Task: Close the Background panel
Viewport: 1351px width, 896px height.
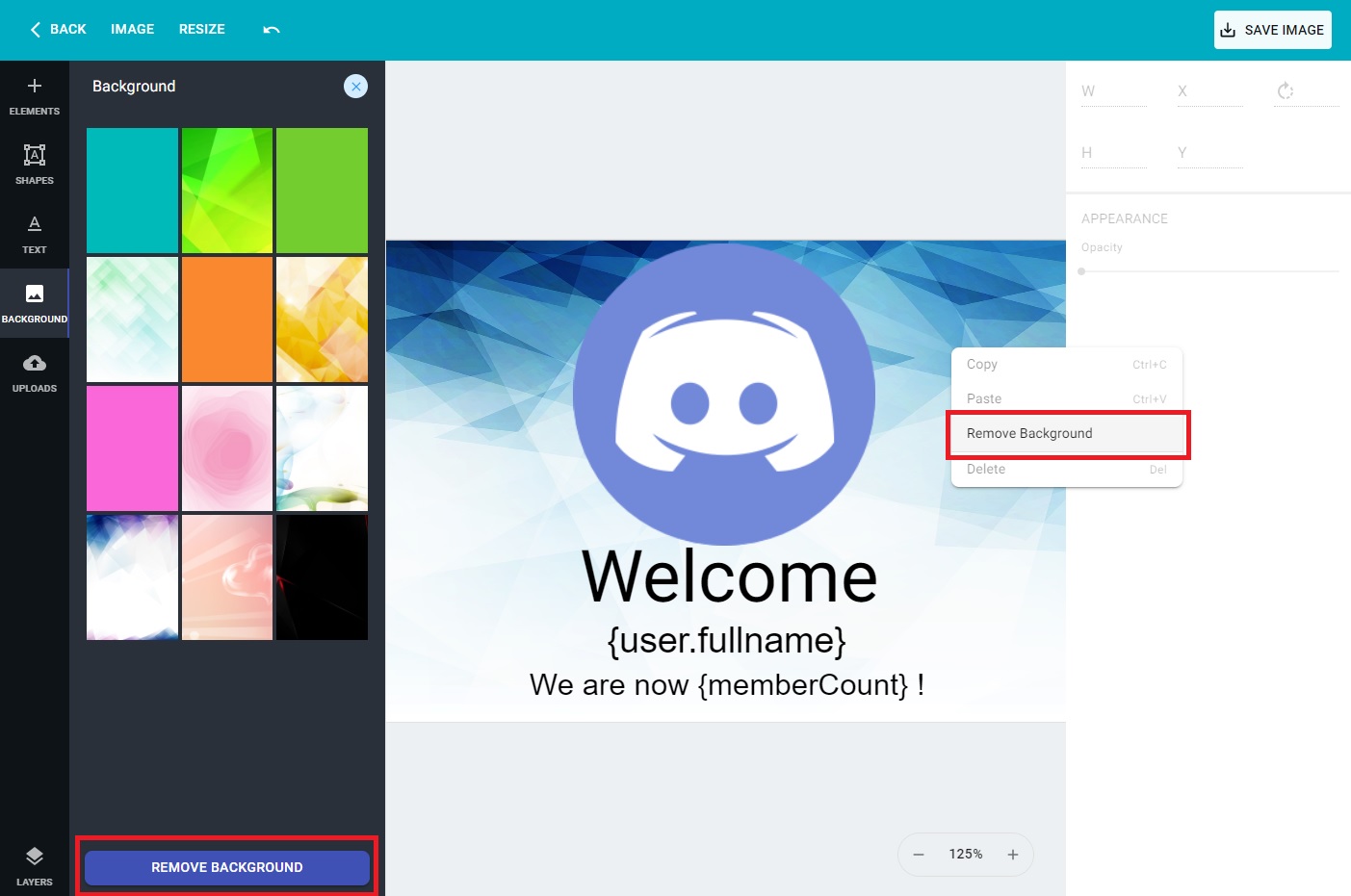Action: pos(355,87)
